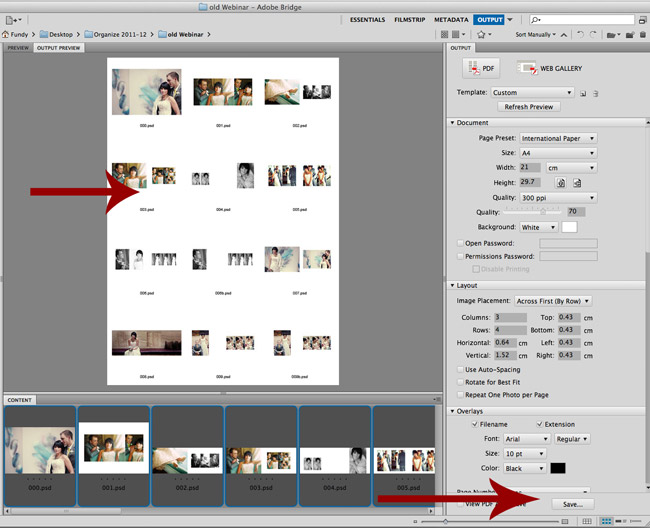The height and width of the screenshot is (528, 650).
Task: Select Web Gallery output mode
Action: [550, 68]
